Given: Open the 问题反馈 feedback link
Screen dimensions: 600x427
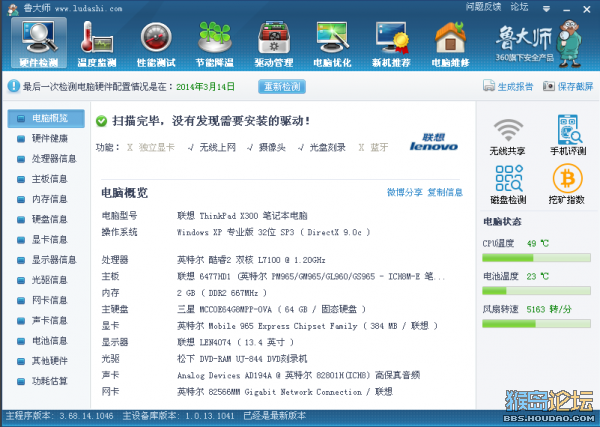Looking at the screenshot, I should tap(483, 7).
